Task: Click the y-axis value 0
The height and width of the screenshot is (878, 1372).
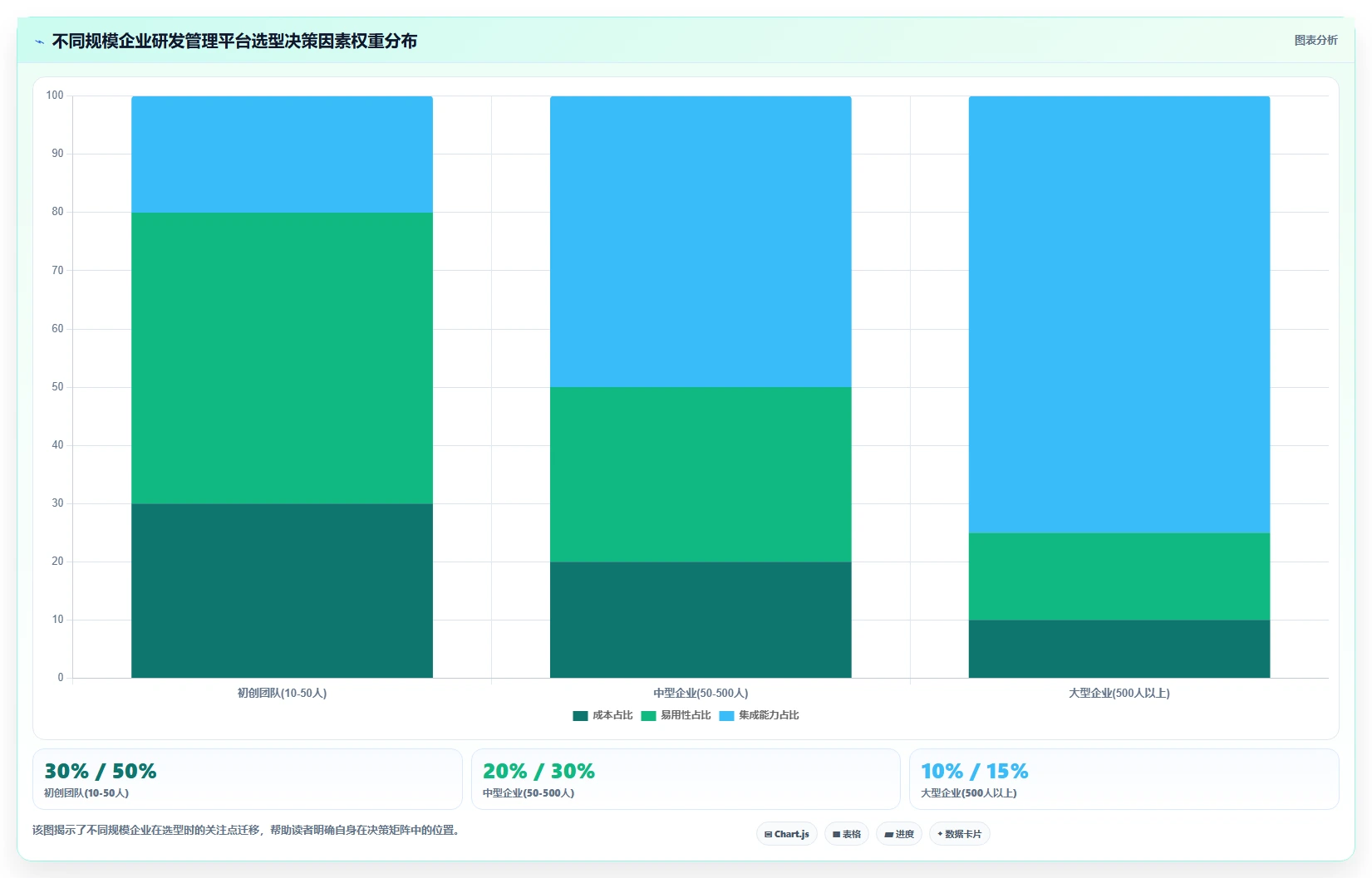Action: click(60, 678)
